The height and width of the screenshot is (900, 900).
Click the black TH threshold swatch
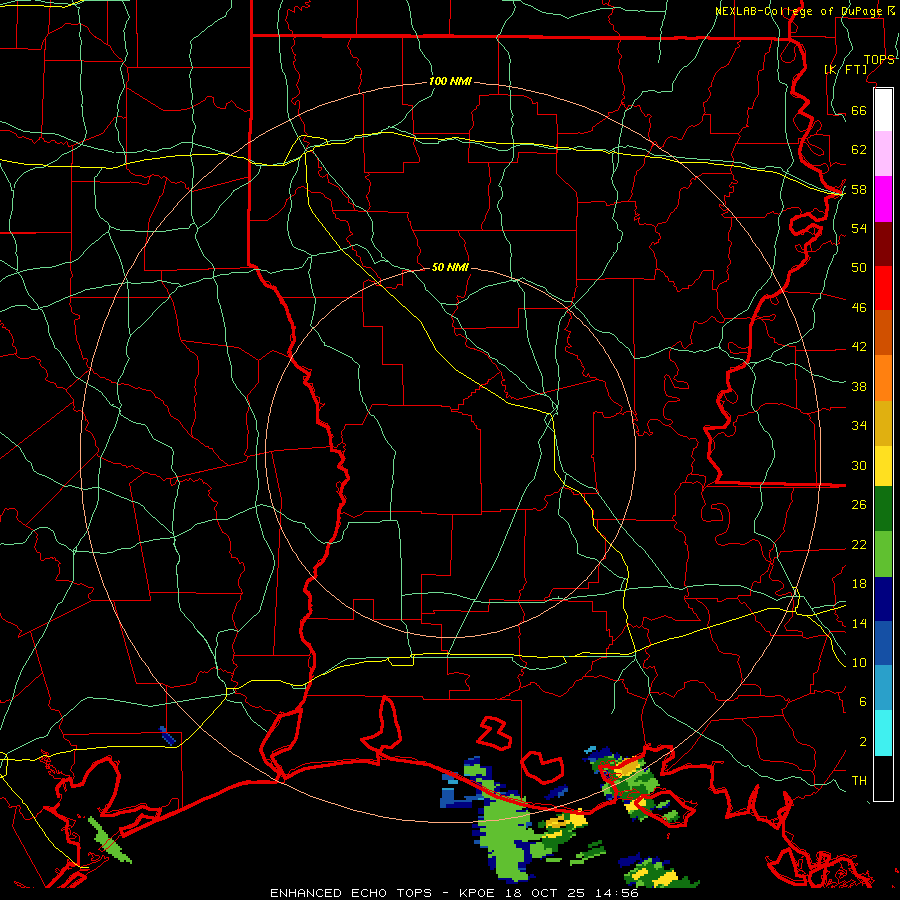point(883,778)
